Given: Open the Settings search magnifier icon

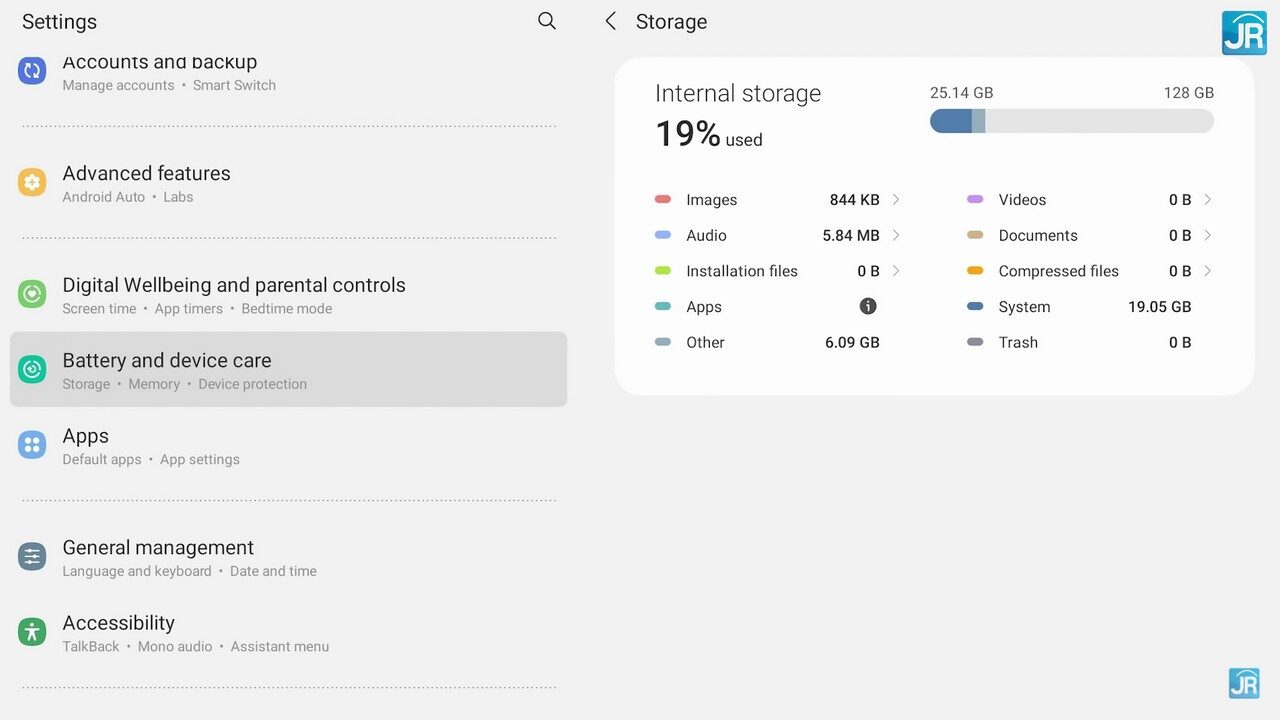Looking at the screenshot, I should 546,21.
